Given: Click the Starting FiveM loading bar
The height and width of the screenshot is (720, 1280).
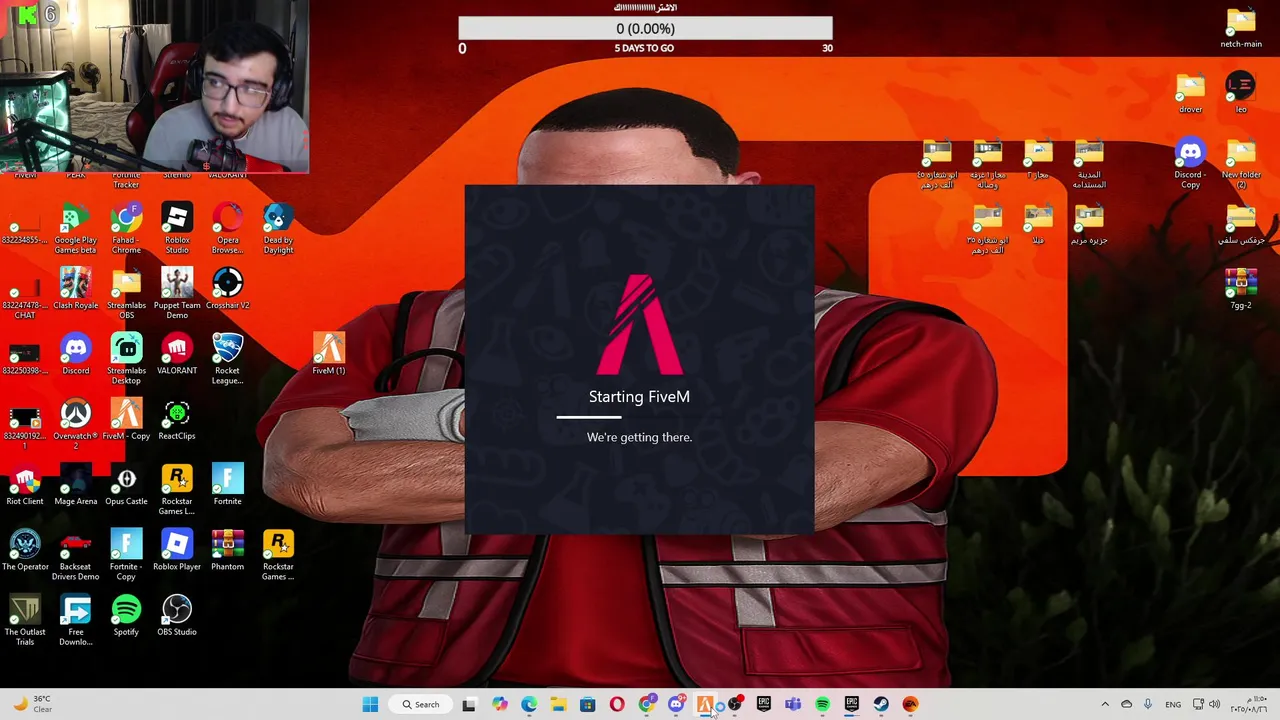Looking at the screenshot, I should pos(639,417).
